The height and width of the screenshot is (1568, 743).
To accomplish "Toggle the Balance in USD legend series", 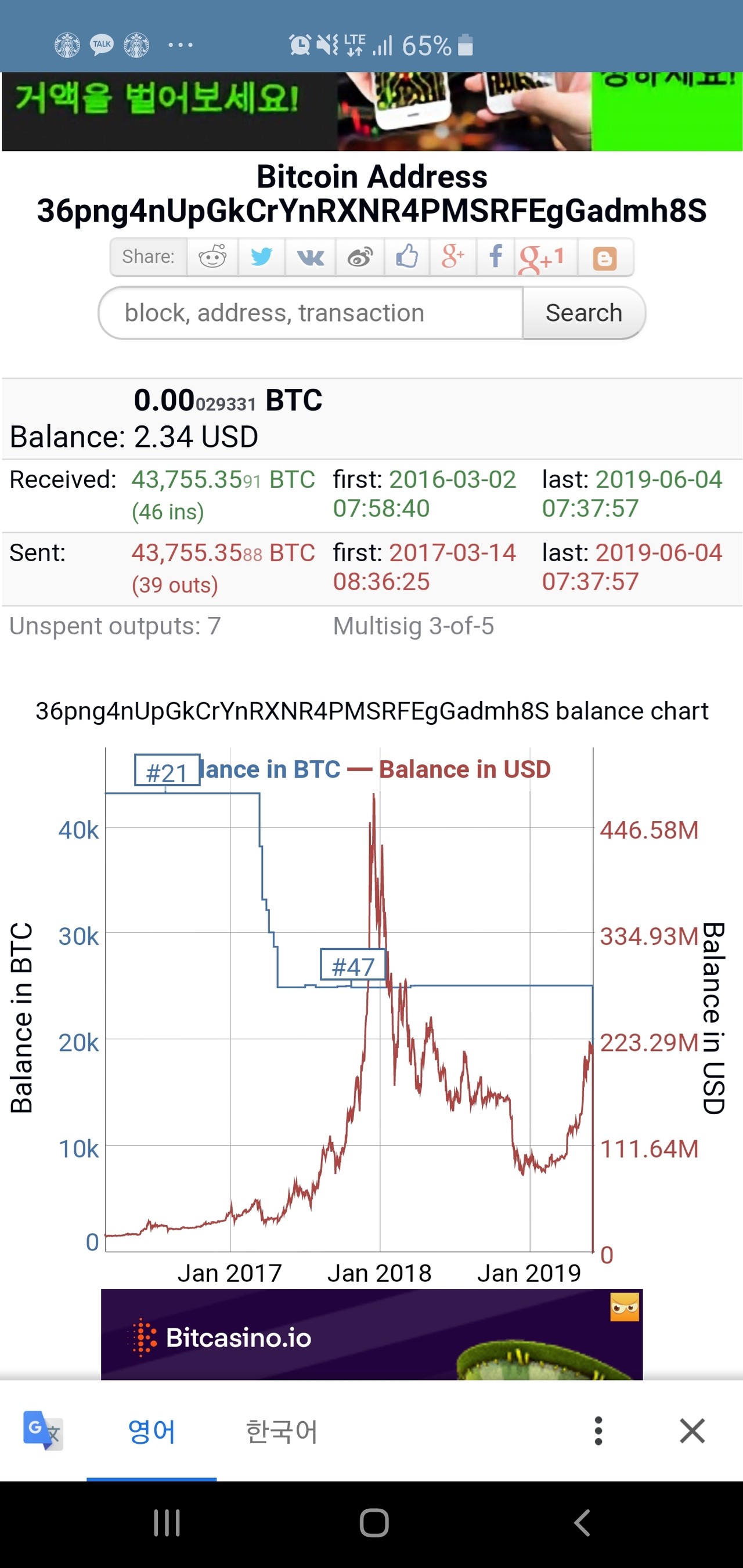I will tap(465, 769).
